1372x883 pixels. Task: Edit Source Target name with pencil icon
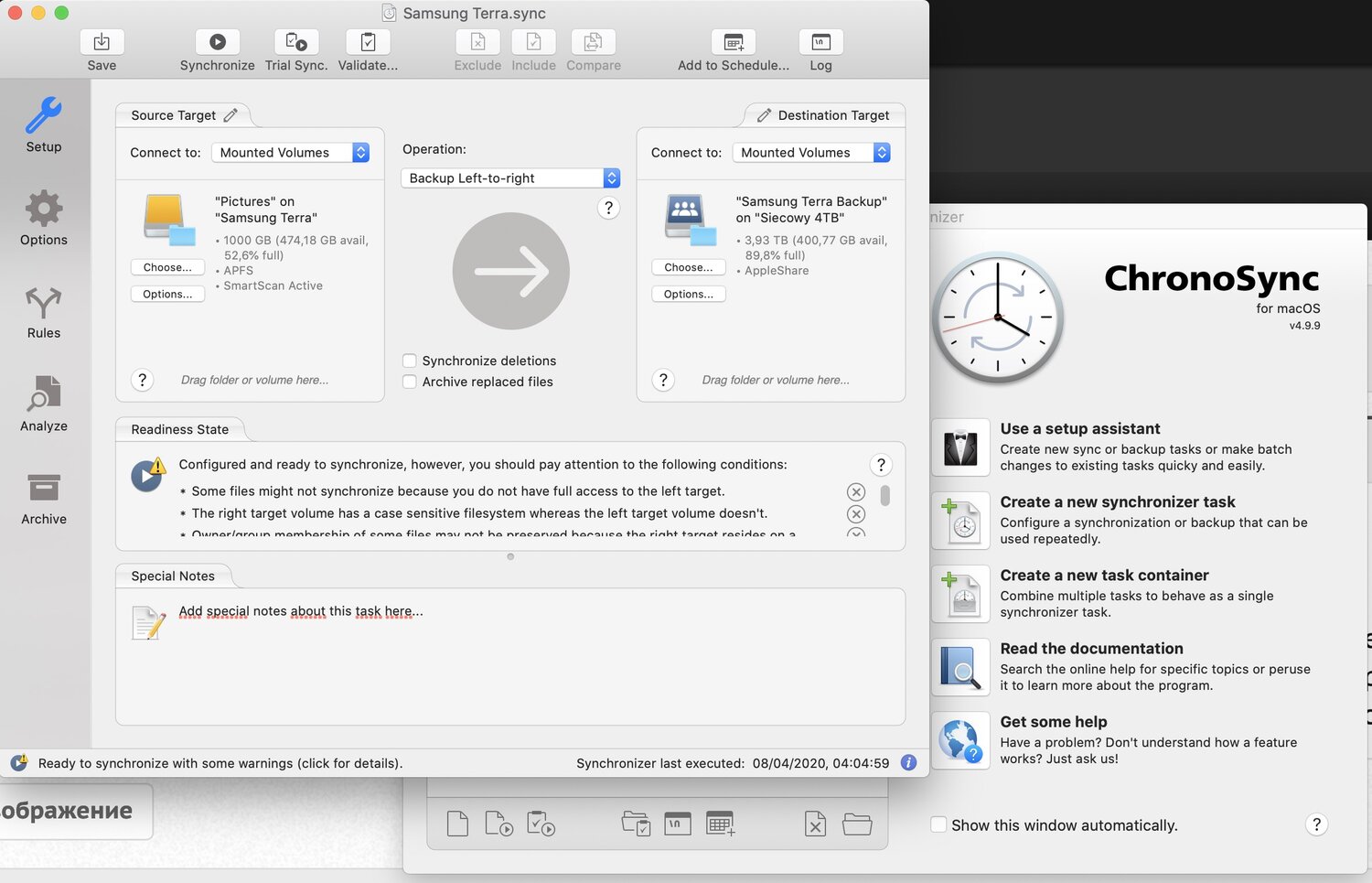click(230, 115)
